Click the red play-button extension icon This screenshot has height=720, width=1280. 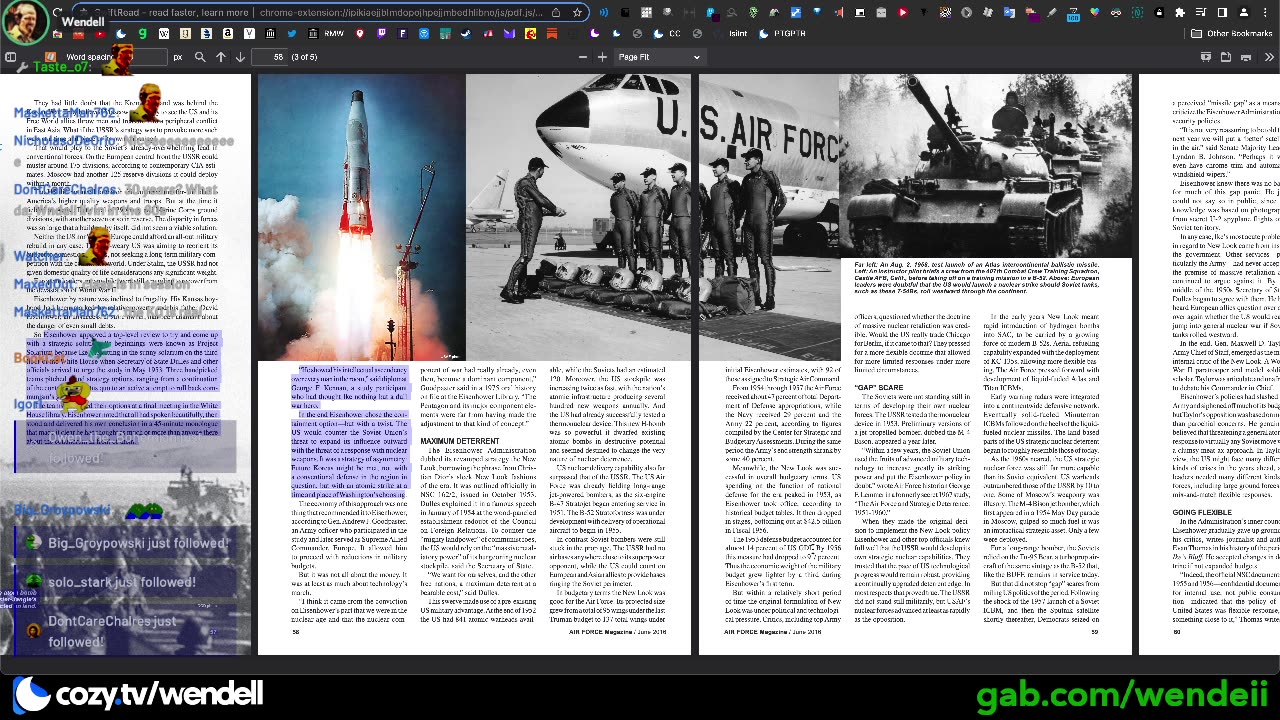click(902, 13)
